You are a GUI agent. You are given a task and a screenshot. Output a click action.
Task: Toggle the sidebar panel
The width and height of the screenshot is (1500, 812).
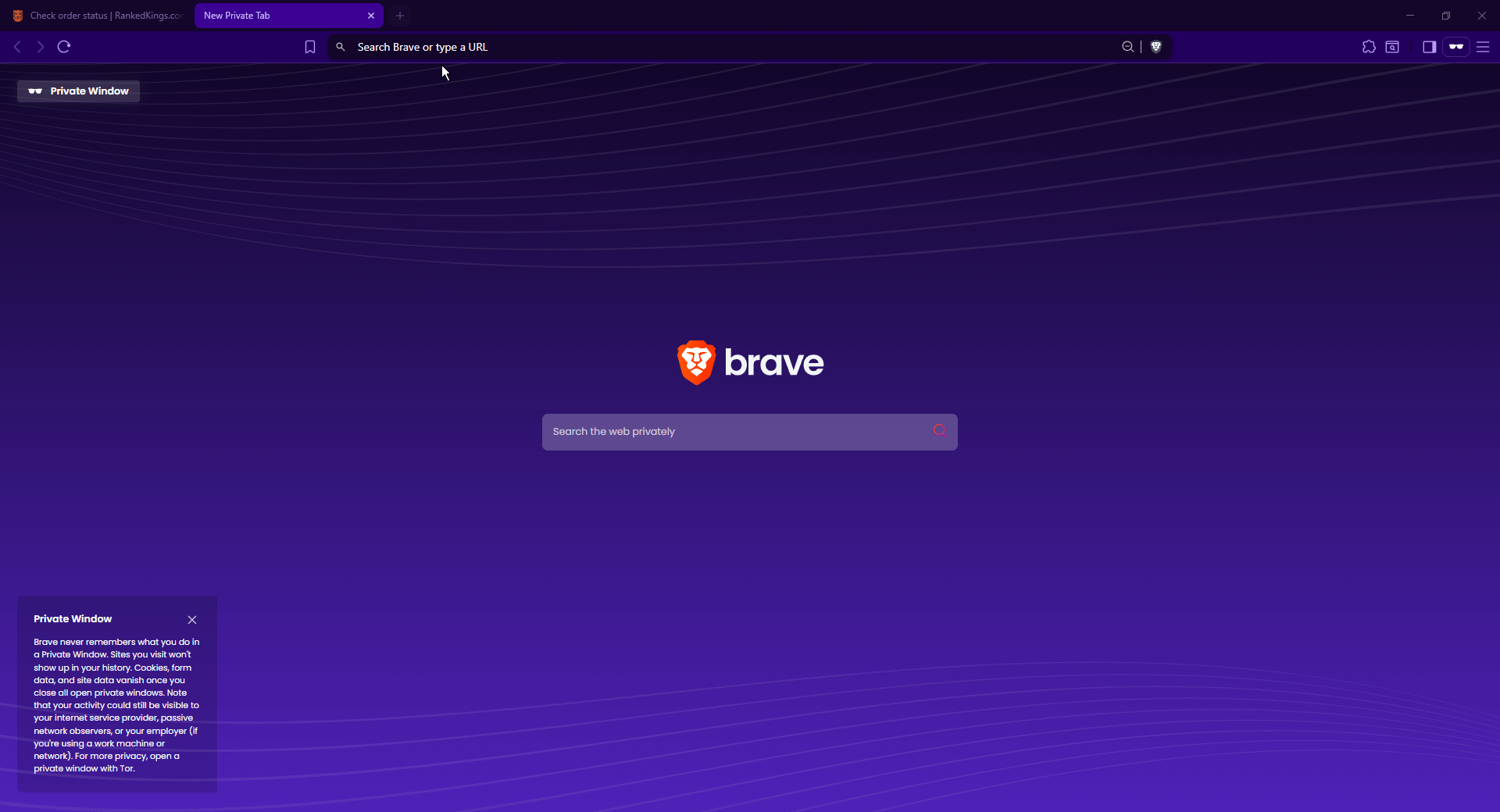coord(1429,47)
